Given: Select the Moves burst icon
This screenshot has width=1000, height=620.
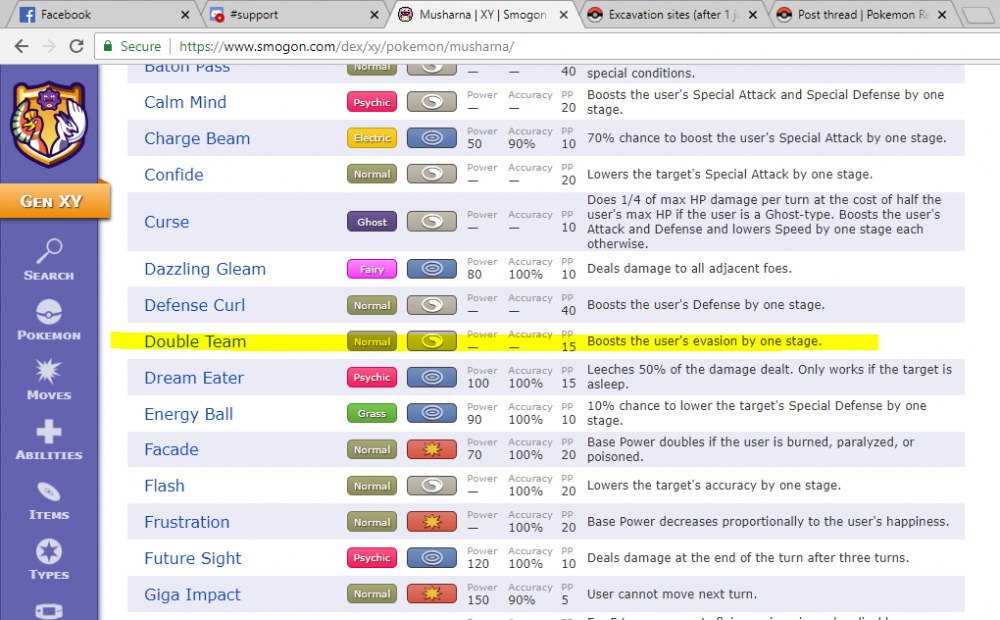Looking at the screenshot, I should (48, 372).
